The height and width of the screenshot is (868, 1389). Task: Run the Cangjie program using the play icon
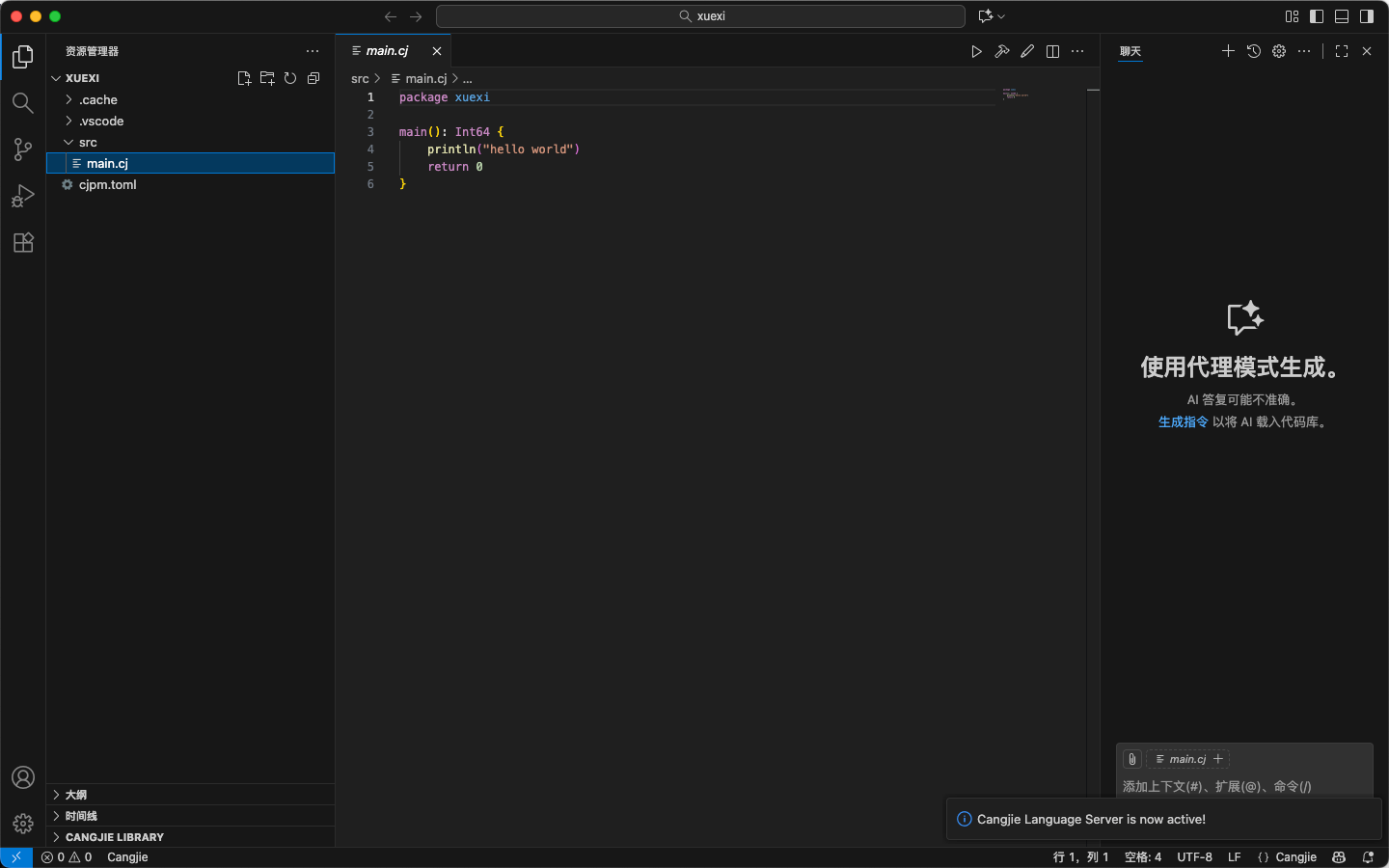click(x=976, y=51)
